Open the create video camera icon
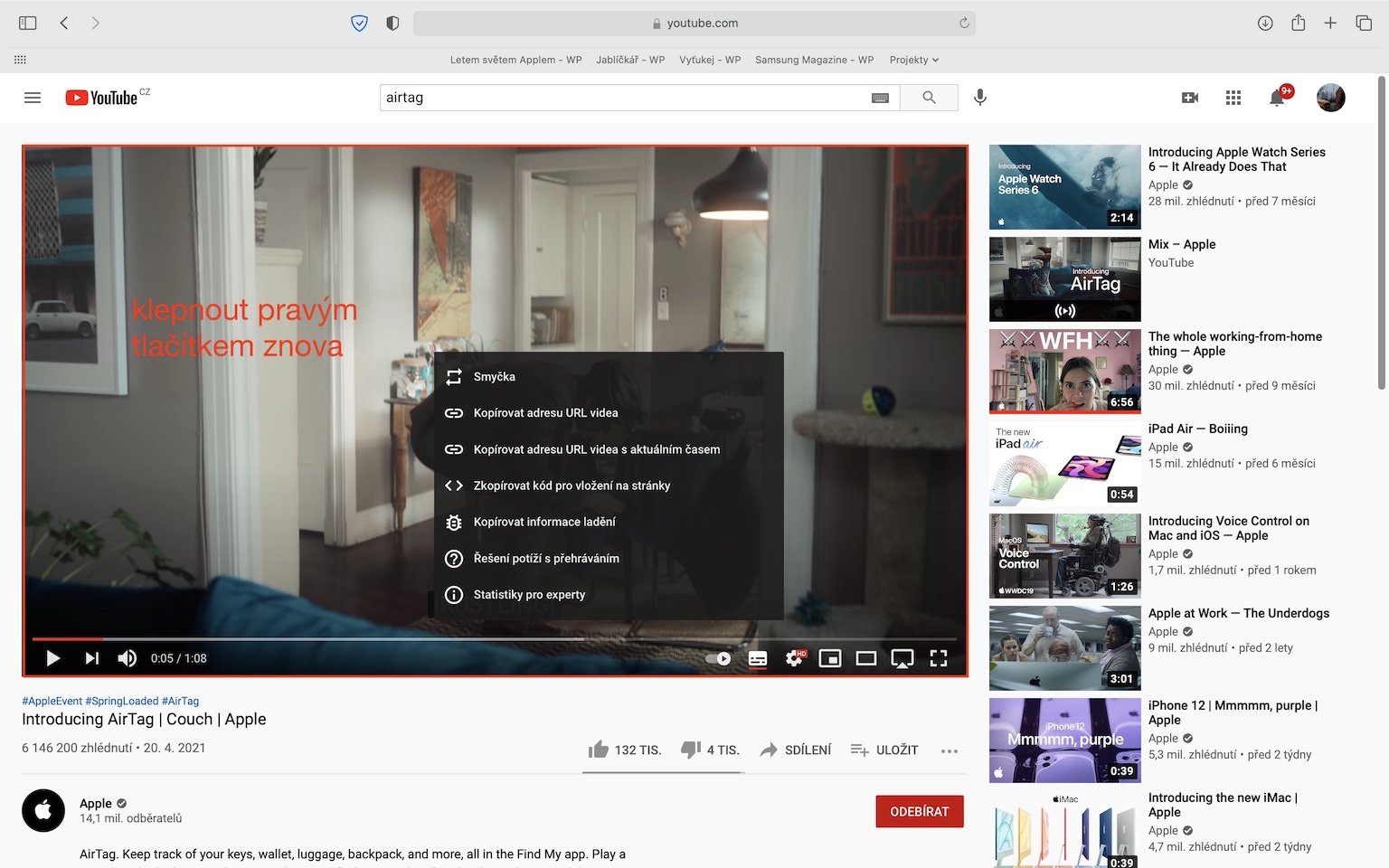 (x=1190, y=98)
